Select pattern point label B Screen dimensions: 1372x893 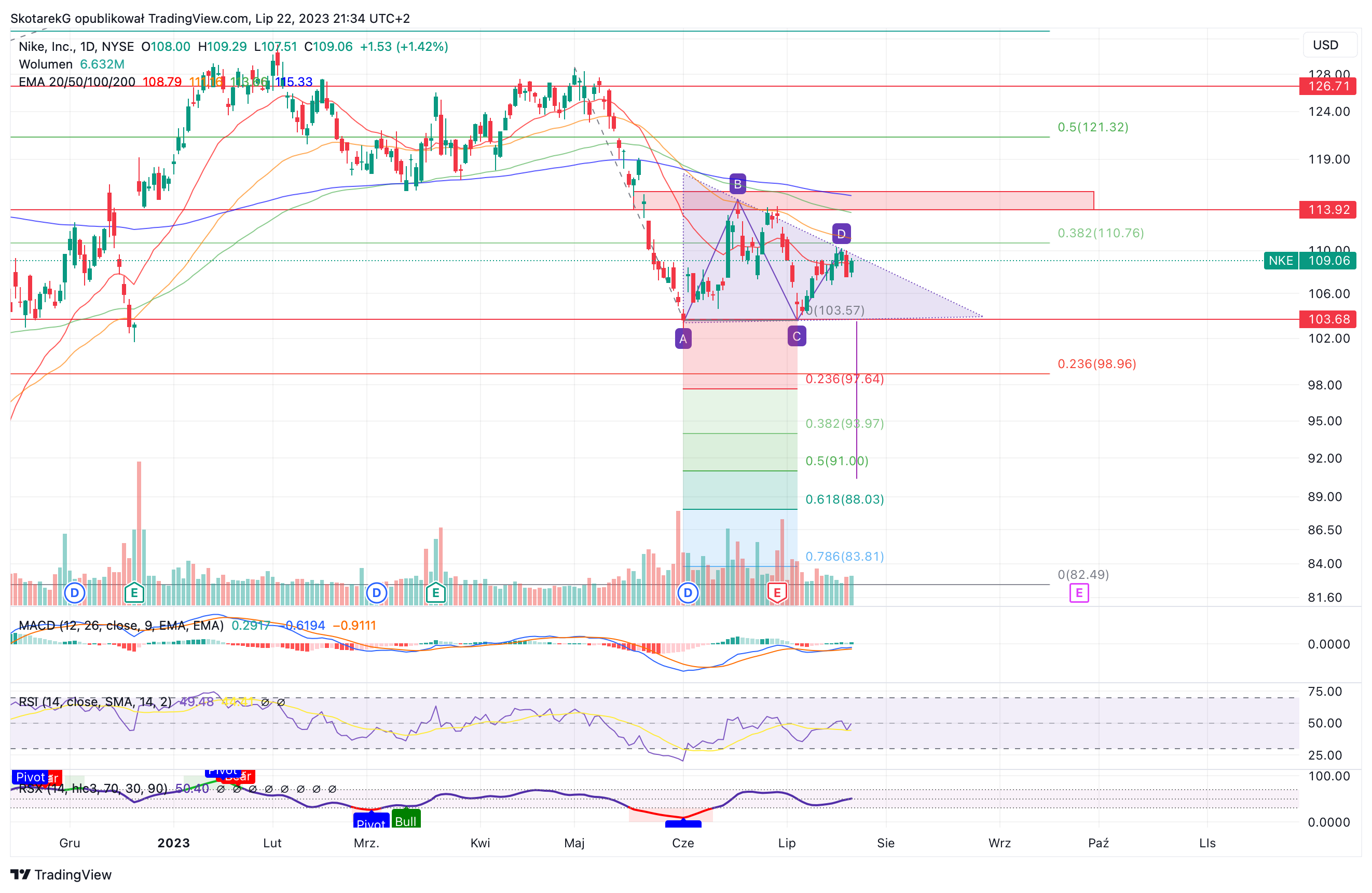point(737,184)
